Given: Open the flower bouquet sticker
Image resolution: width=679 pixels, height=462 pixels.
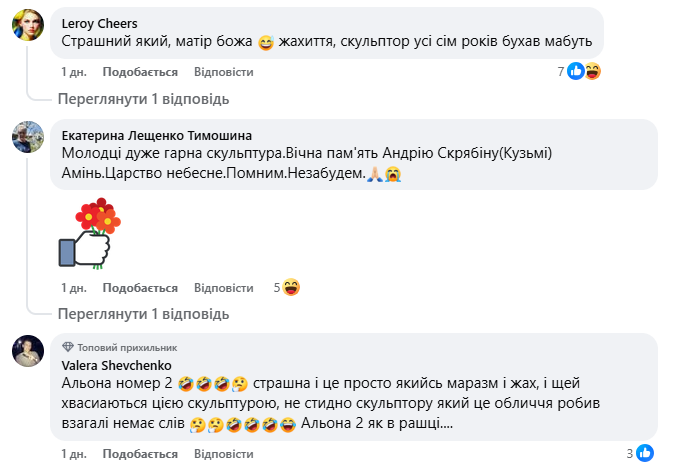Looking at the screenshot, I should (x=87, y=234).
